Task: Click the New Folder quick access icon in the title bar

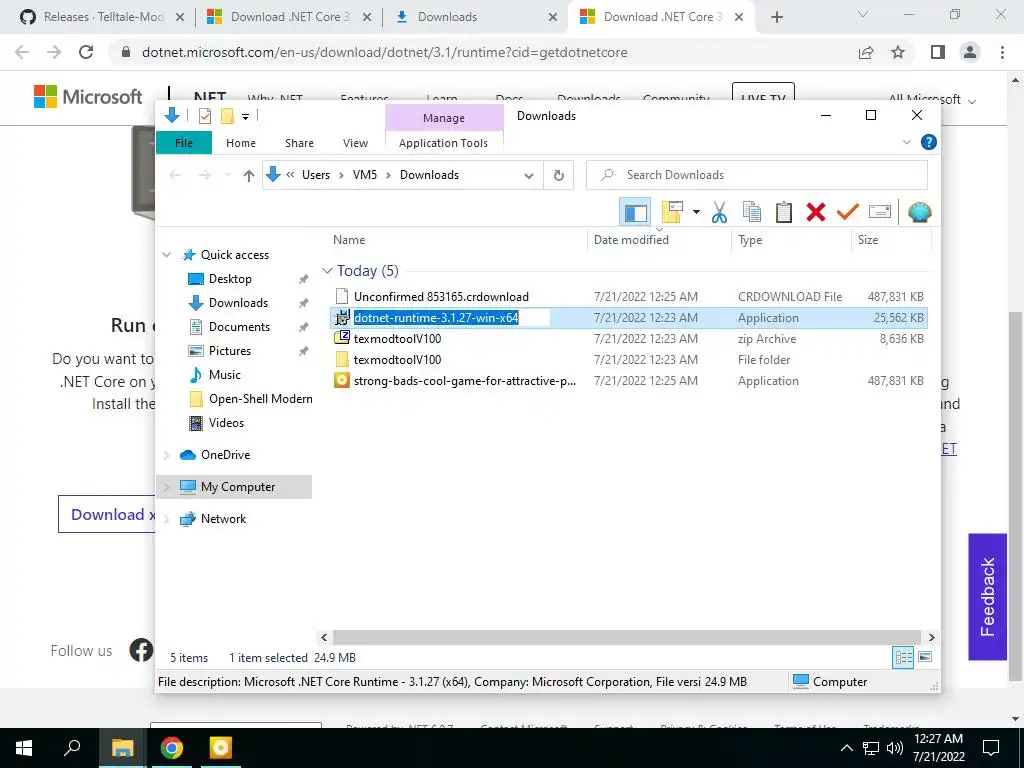Action: [x=227, y=116]
